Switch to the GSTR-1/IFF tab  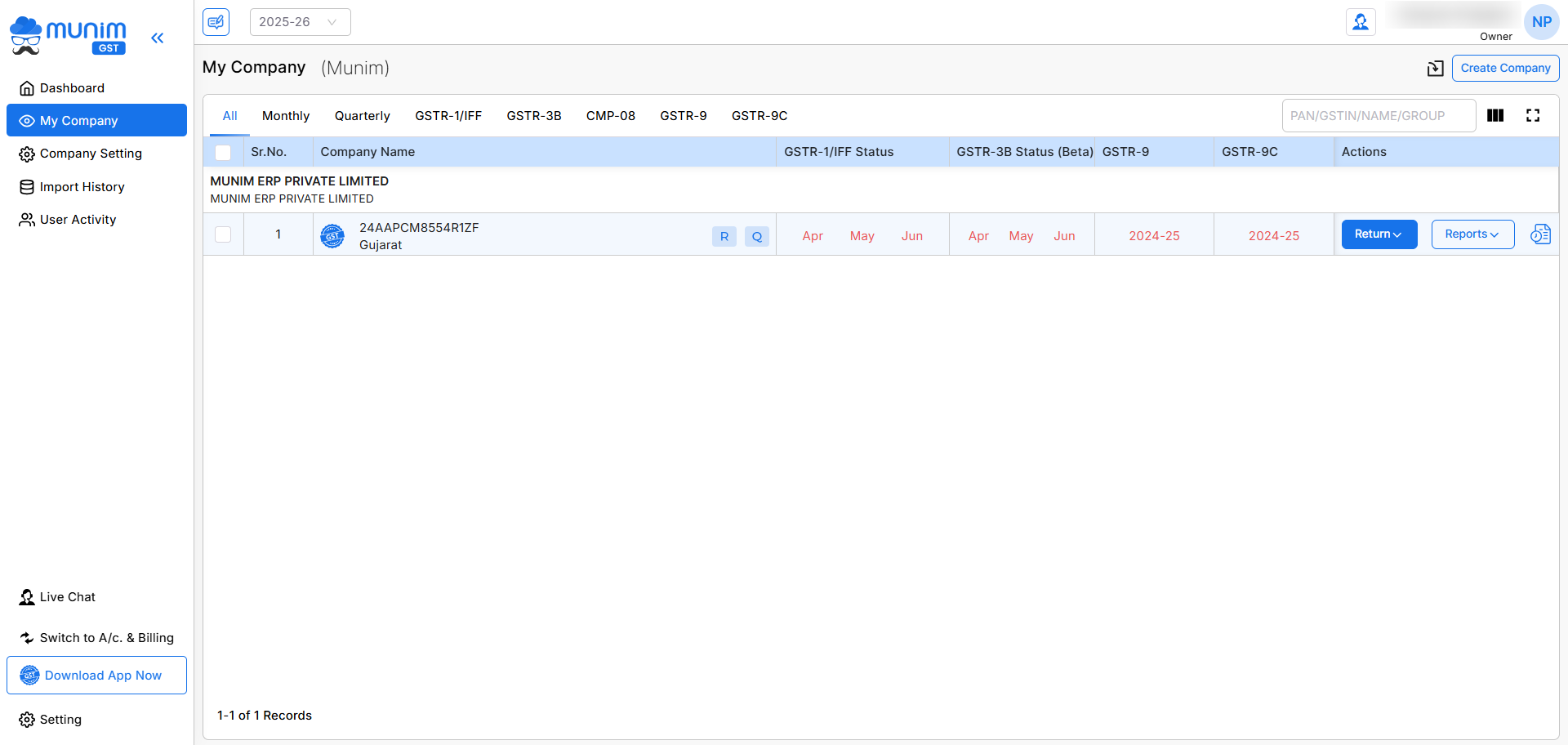(448, 116)
